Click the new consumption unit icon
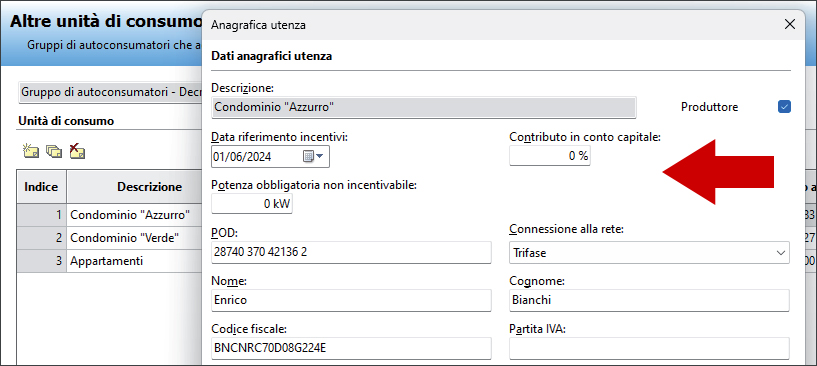This screenshot has height=366, width=817. click(31, 151)
